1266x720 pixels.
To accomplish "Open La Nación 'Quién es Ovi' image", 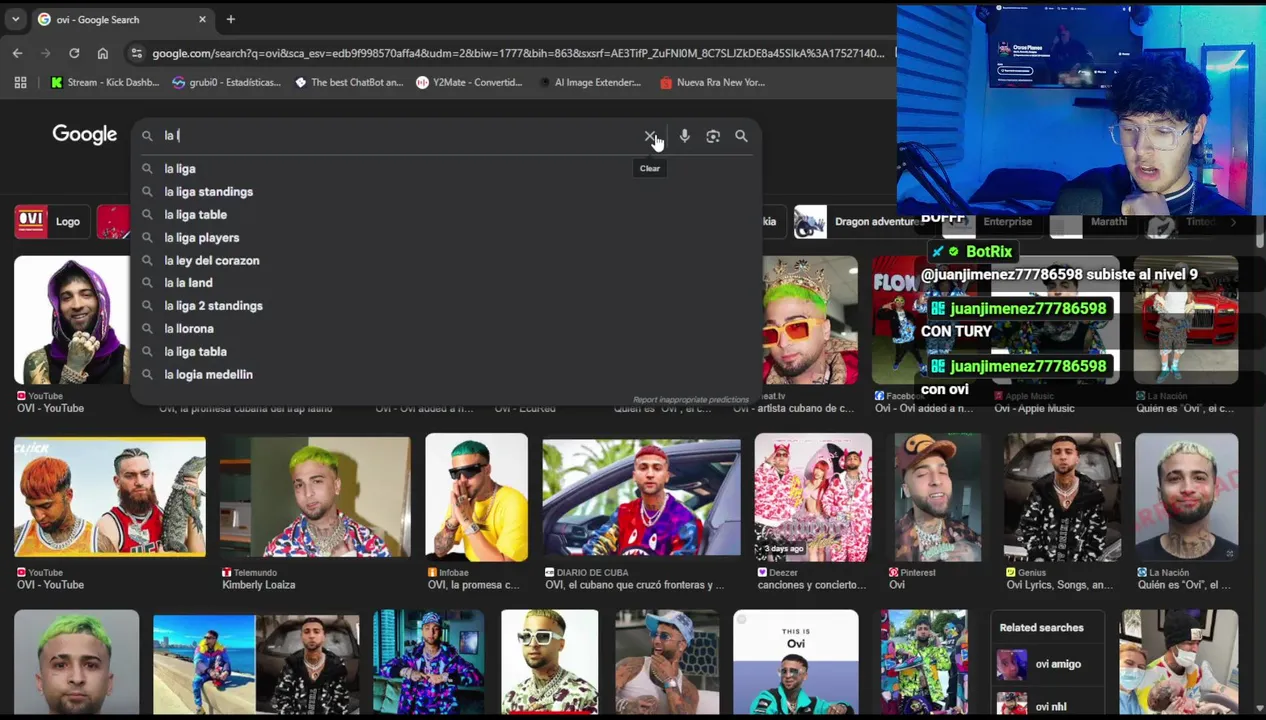I will [1186, 497].
